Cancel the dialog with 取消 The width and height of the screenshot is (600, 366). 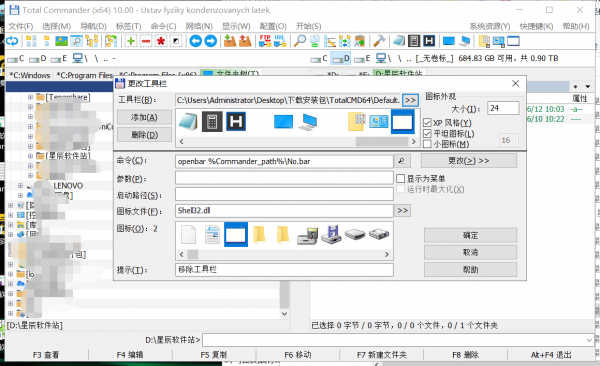point(470,252)
